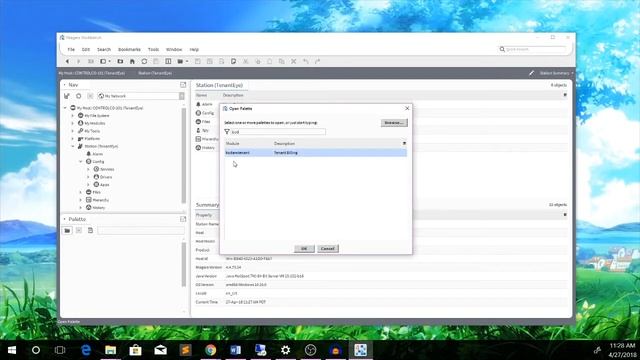The image size is (640, 360).
Task: Click the Close Palette icon in Palette panel
Action: pos(79,231)
